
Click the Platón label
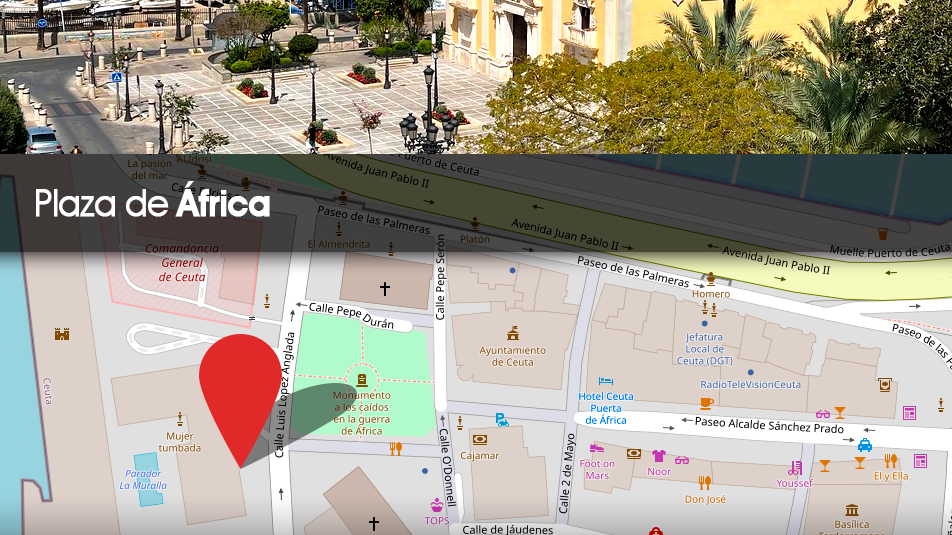[475, 239]
